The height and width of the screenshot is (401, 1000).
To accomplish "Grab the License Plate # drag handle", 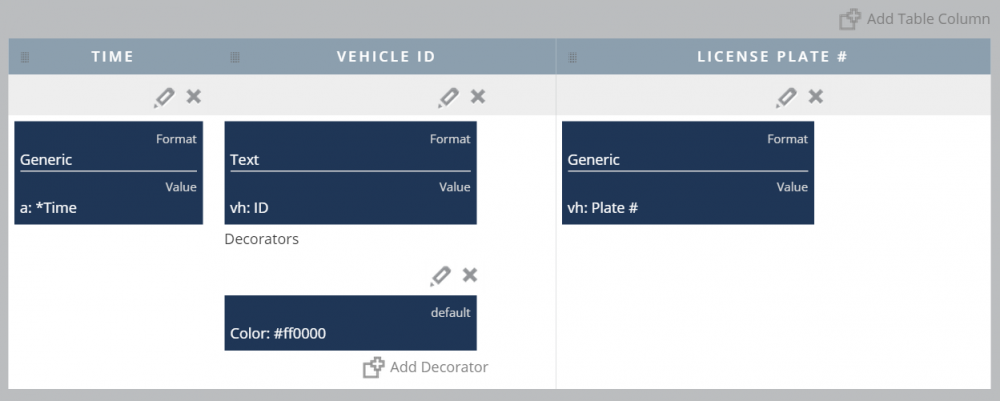I will point(572,58).
